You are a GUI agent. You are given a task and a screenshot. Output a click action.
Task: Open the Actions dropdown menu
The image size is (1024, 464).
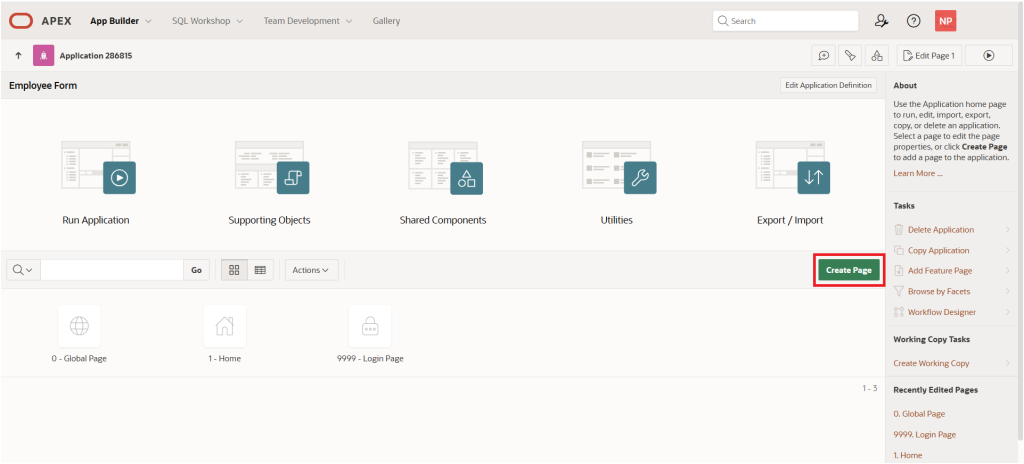point(312,270)
